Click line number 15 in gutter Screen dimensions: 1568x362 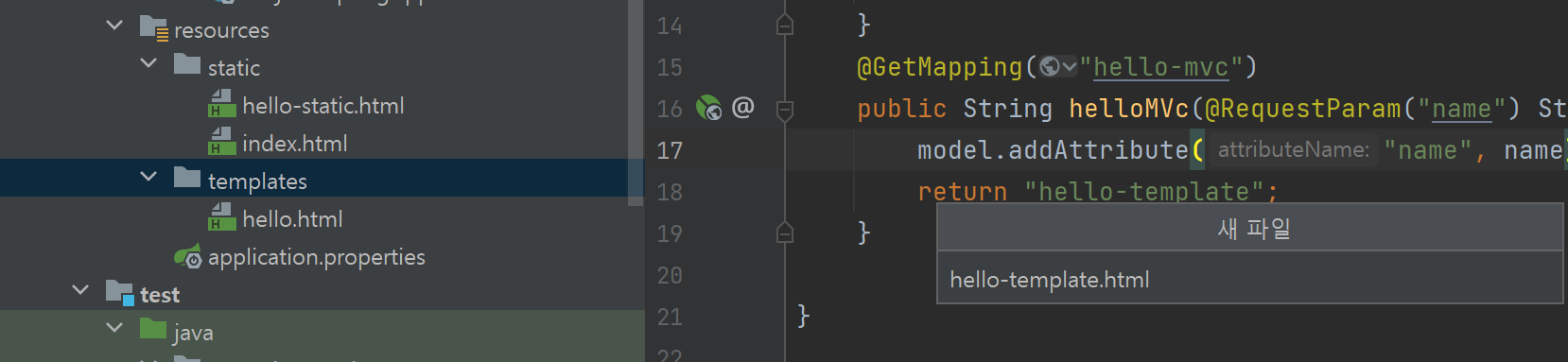click(670, 67)
